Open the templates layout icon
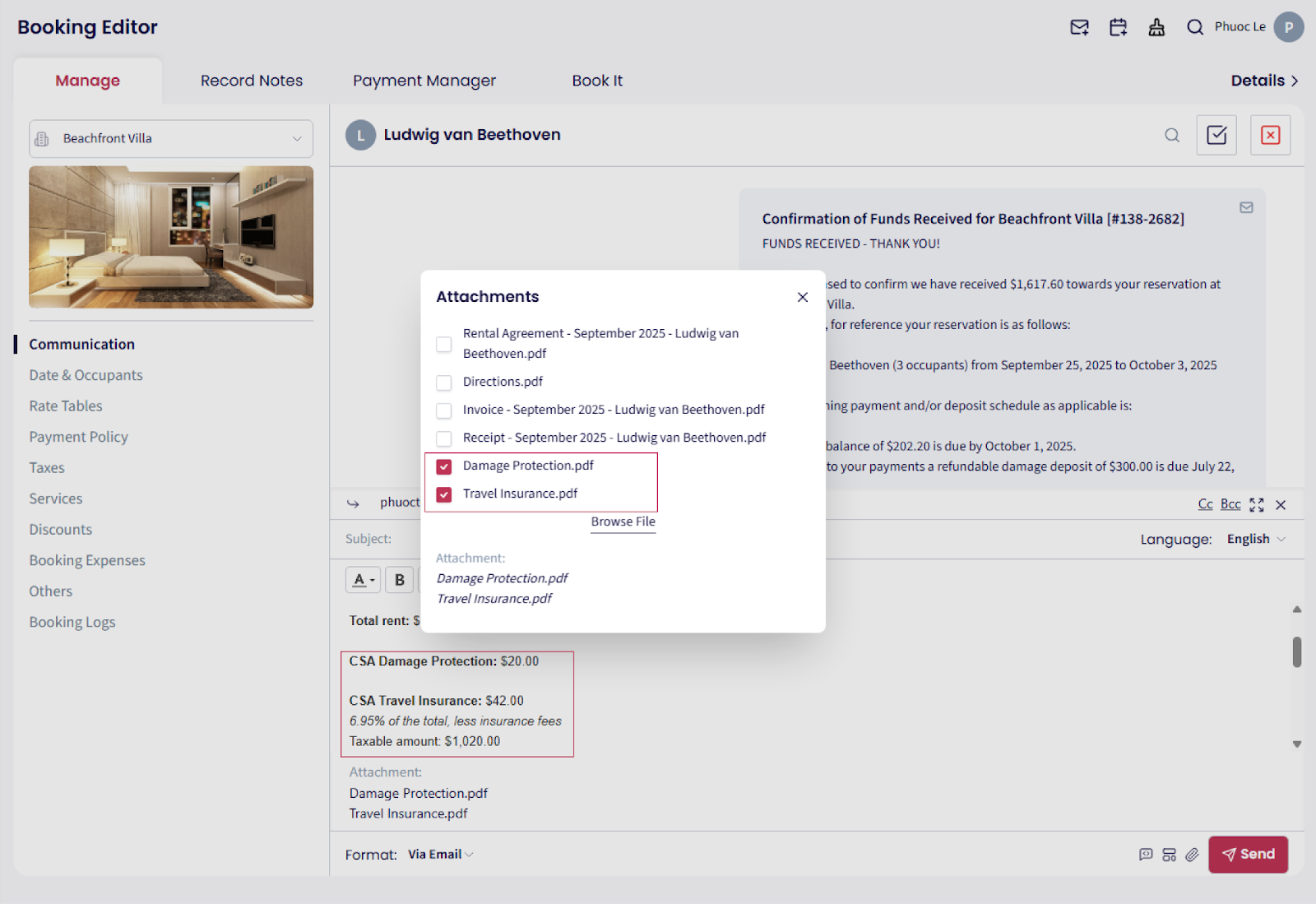Screen dimensions: 1316x904 point(1169,855)
